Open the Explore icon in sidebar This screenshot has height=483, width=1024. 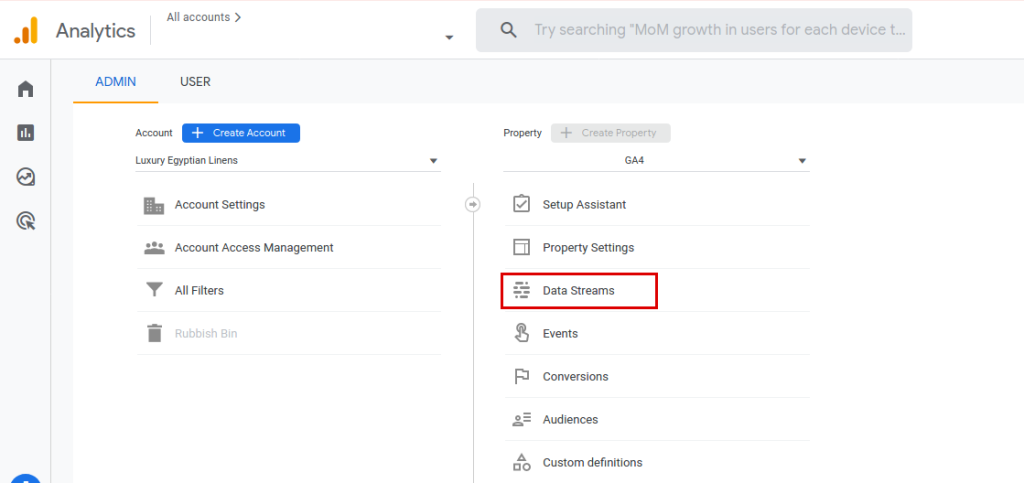(26, 177)
